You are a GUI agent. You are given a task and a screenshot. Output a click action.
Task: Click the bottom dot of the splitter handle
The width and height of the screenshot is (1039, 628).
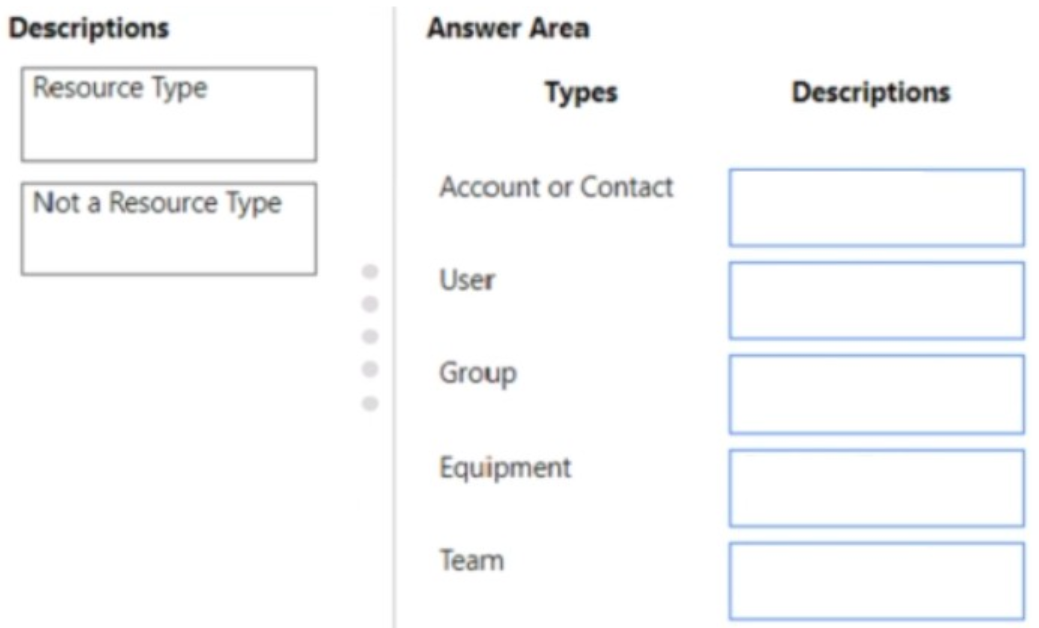370,403
